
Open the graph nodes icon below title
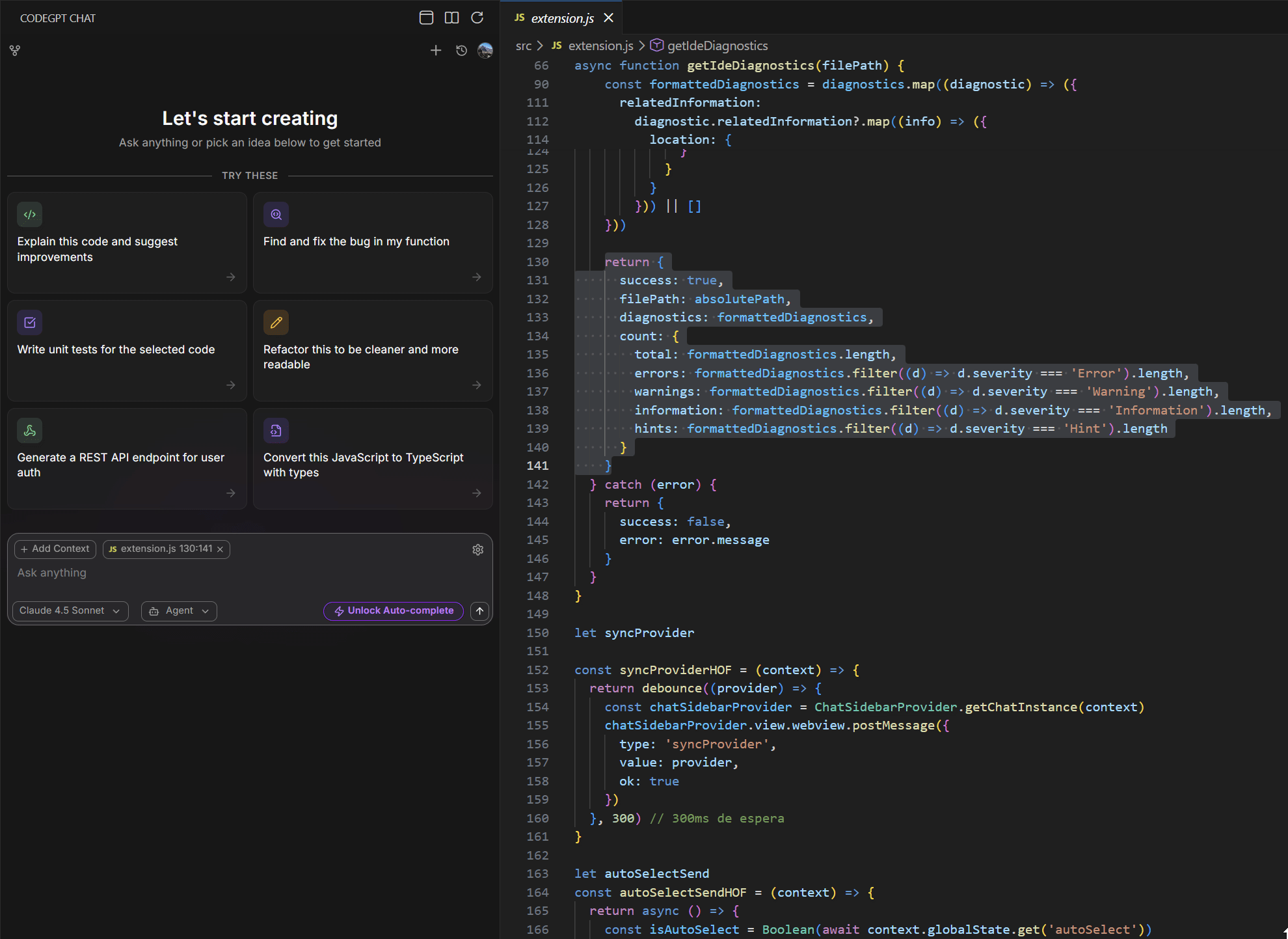point(15,51)
